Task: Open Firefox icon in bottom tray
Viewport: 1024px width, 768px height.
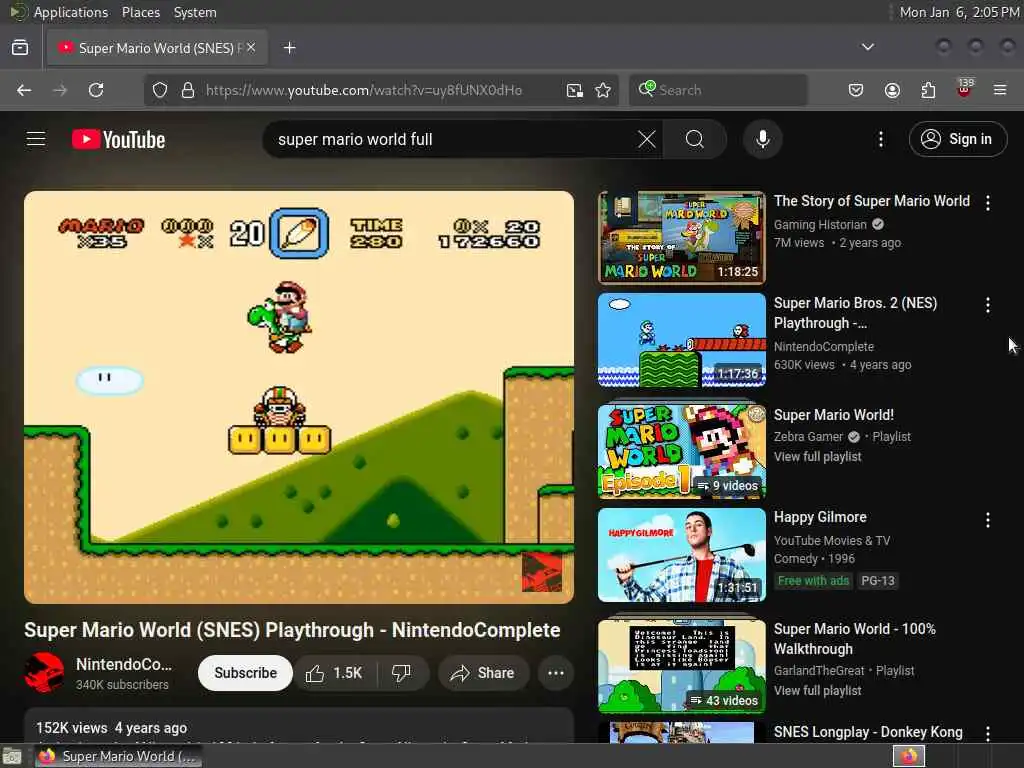Action: (x=909, y=756)
